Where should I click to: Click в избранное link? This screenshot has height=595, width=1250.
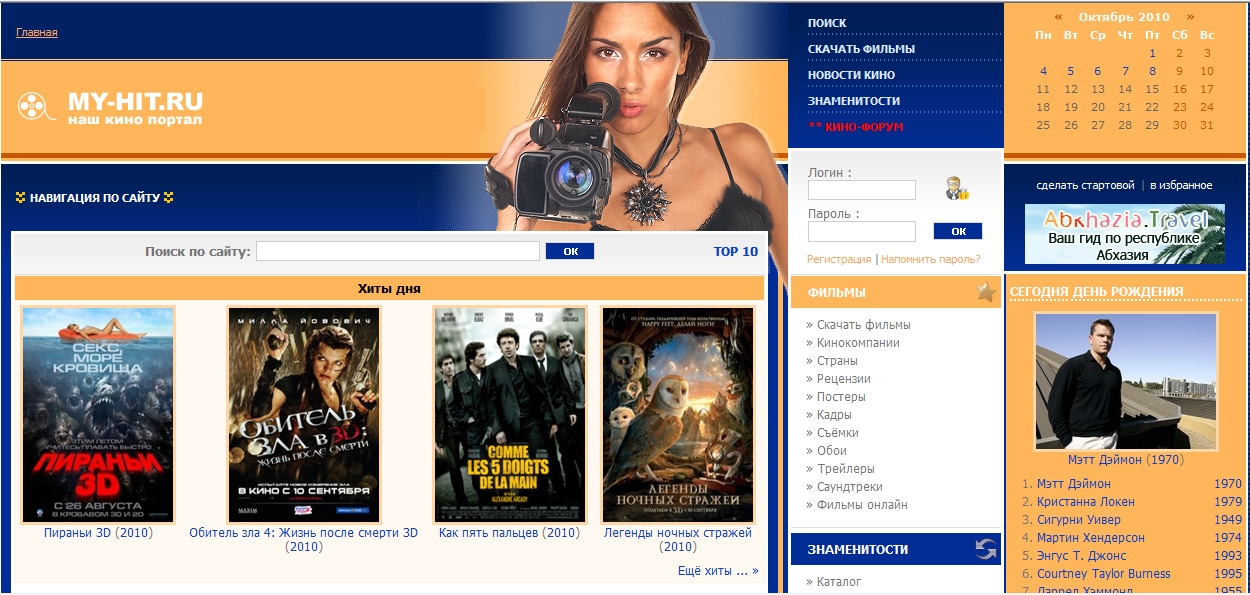(x=1181, y=185)
